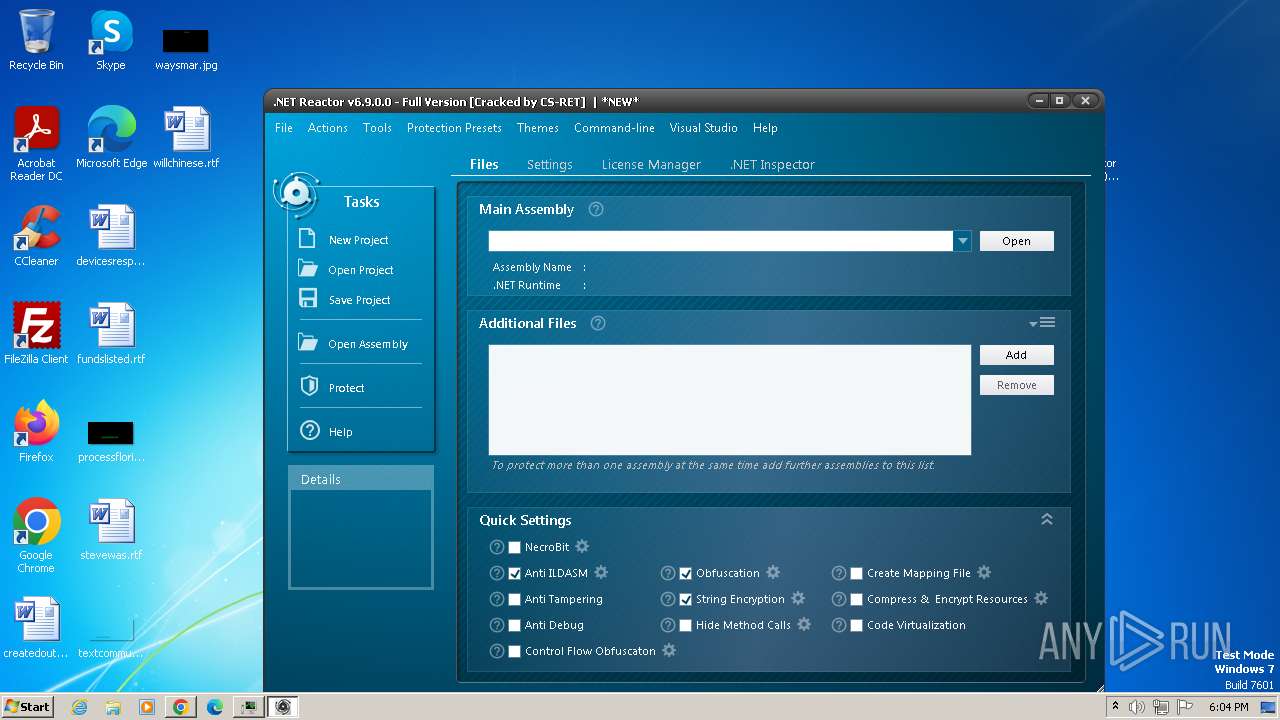
Task: Uncheck the String Encryption checkbox
Action: [686, 599]
